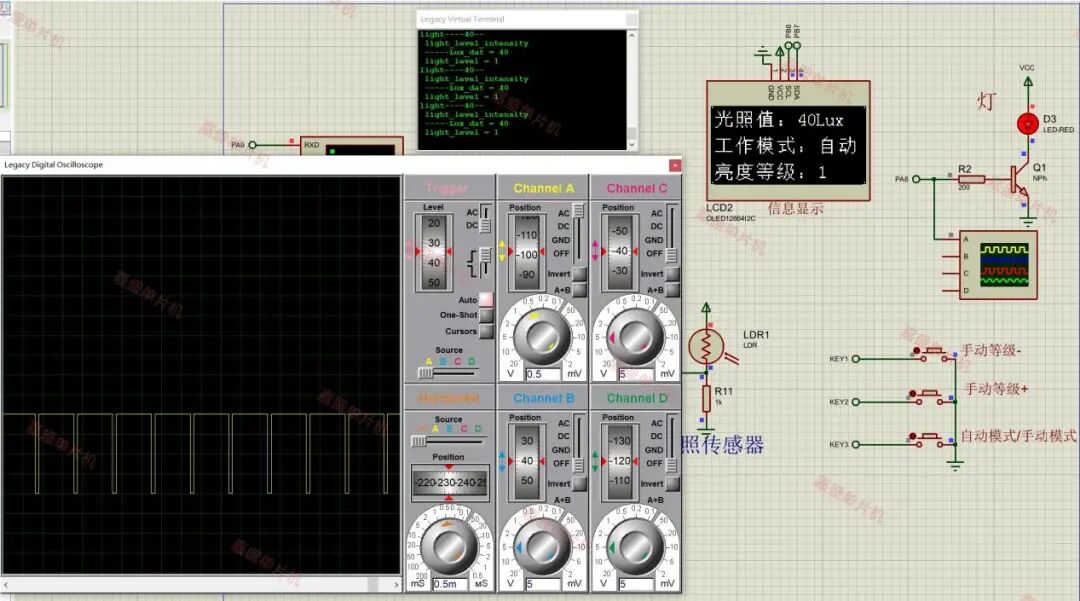
Task: Click the Horizontal Source selector slider
Action: click(x=448, y=441)
